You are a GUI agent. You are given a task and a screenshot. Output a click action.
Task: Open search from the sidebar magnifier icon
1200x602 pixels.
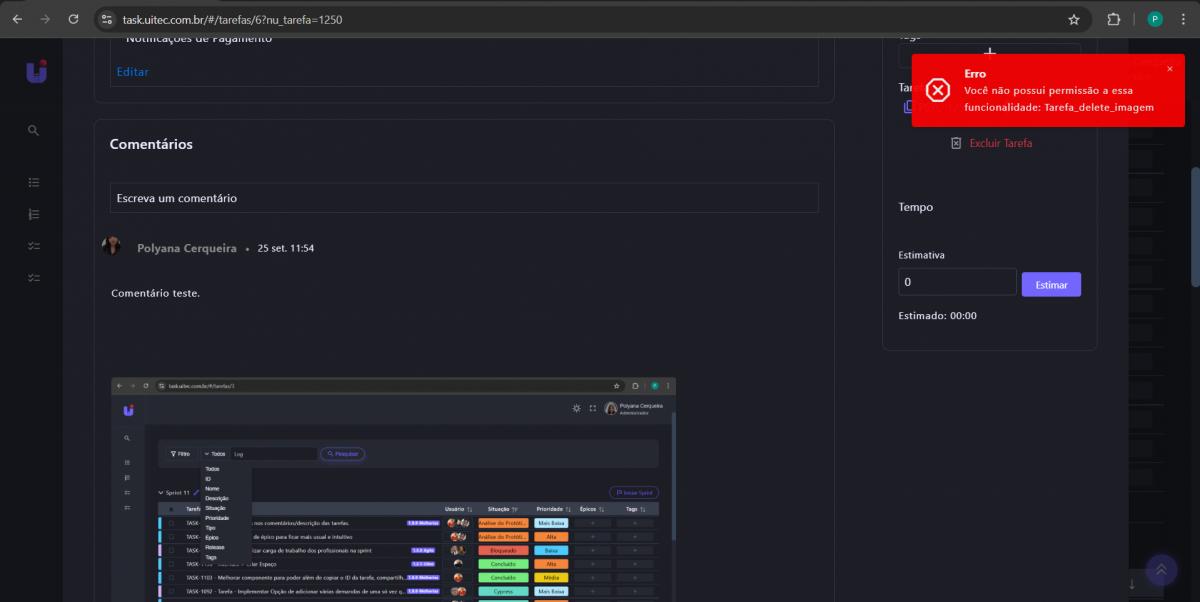coord(33,130)
